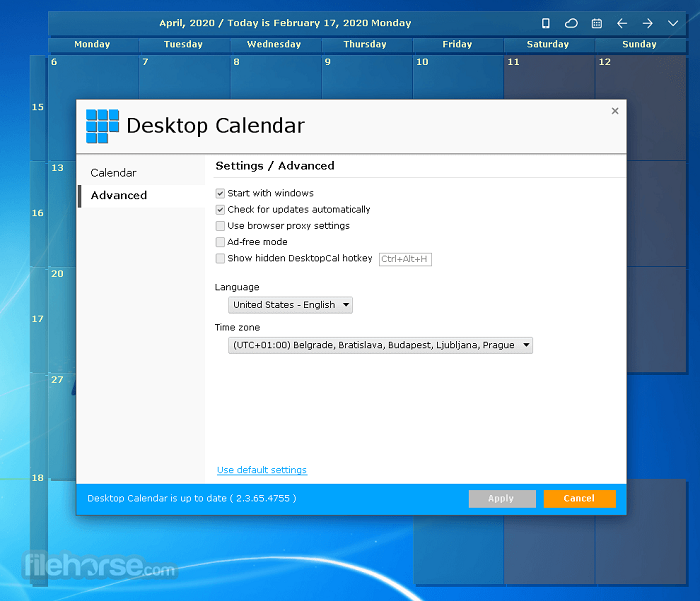The image size is (700, 601).
Task: Click the mobile phone icon in calendar header
Action: (546, 23)
